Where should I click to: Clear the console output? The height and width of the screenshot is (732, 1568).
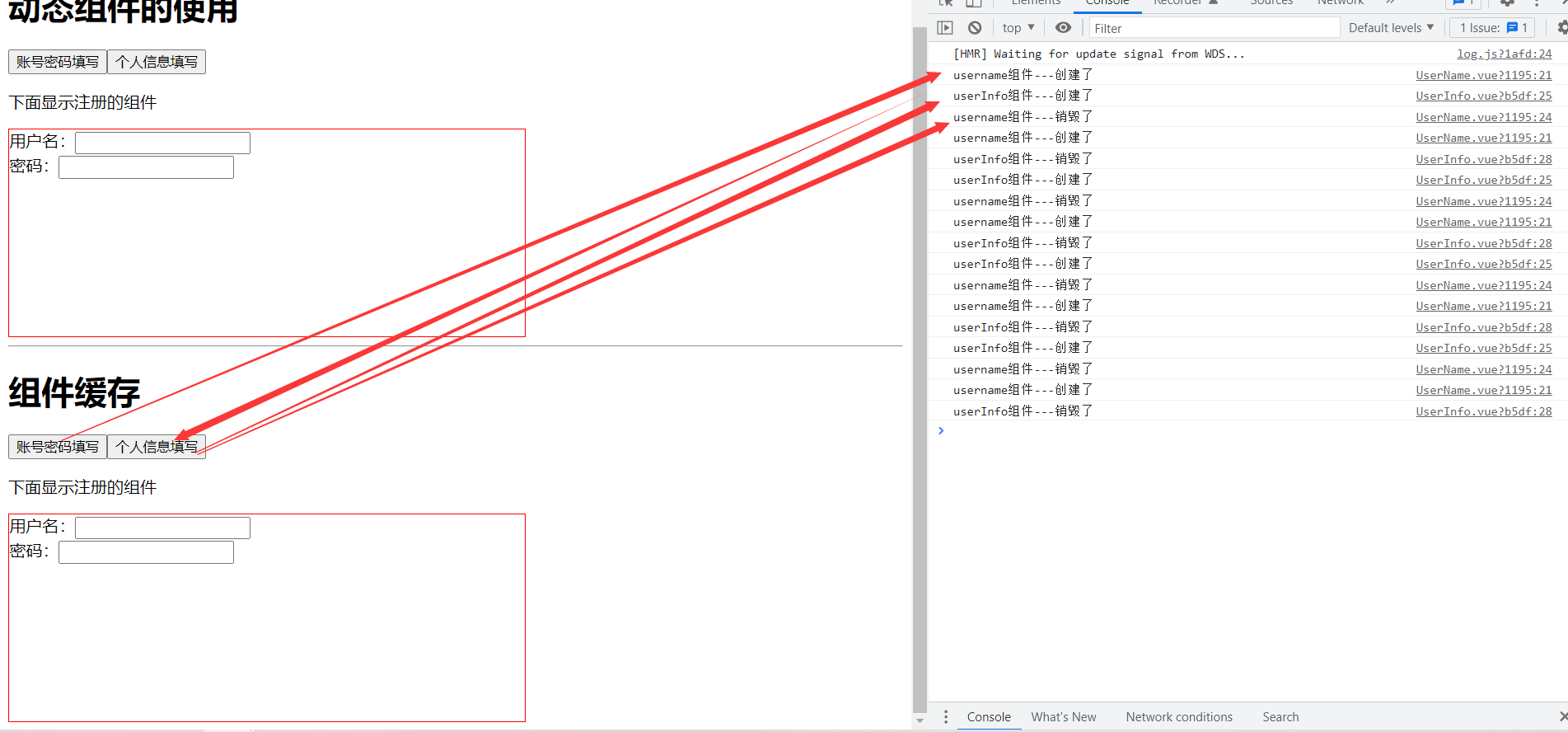click(975, 28)
